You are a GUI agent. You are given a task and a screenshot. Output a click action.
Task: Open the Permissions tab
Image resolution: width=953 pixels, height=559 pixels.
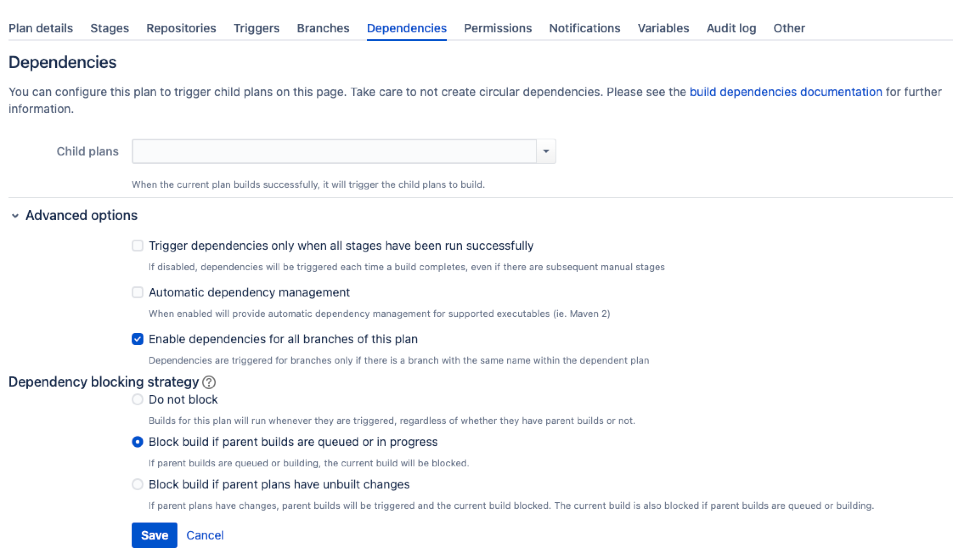point(498,28)
